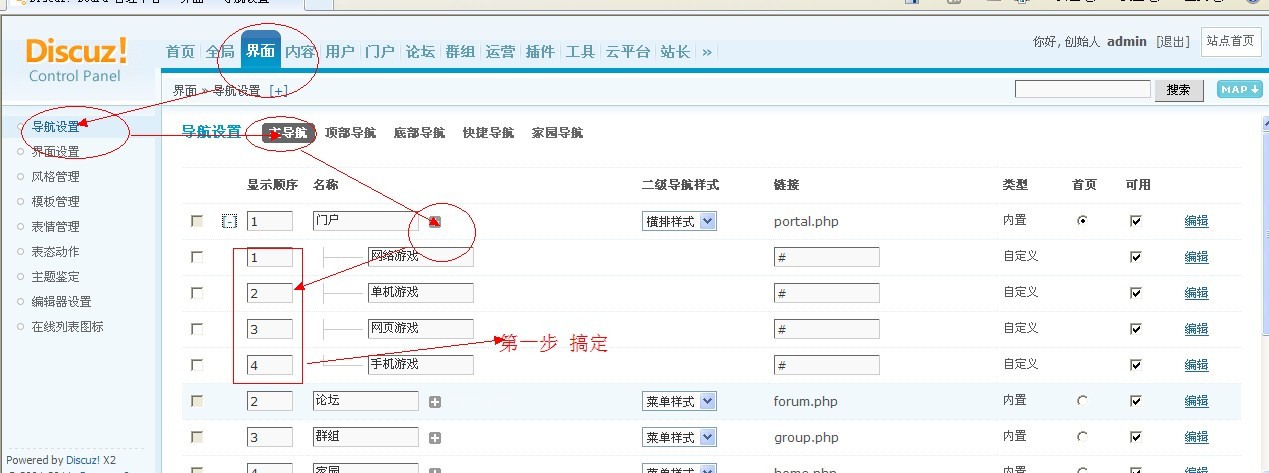The image size is (1269, 473).
Task: Tick the checkbox for 手机游戏 row
Action: pyautogui.click(x=197, y=365)
